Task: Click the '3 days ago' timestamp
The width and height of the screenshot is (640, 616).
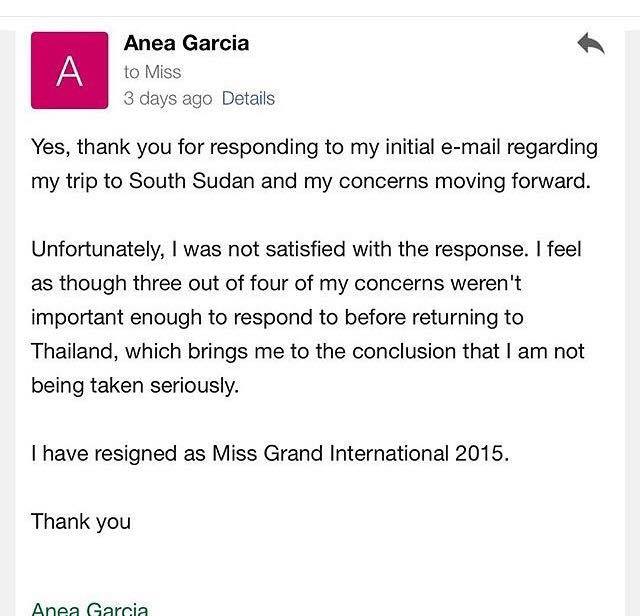Action: pyautogui.click(x=168, y=99)
